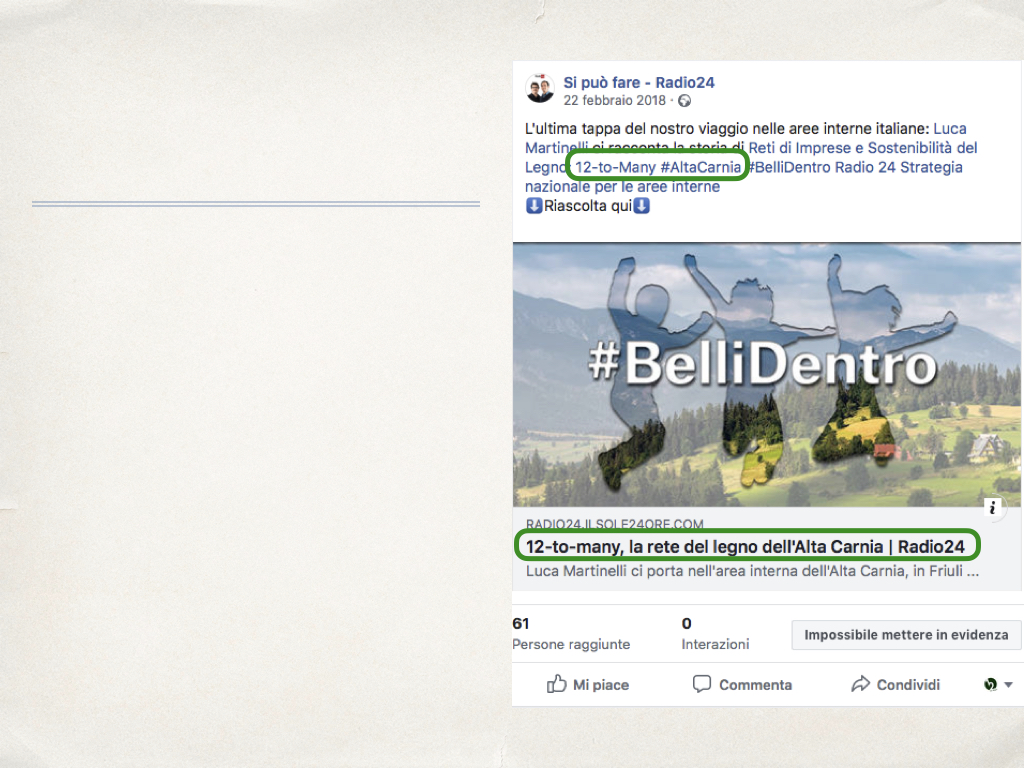Viewport: 1024px width, 768px height.
Task: Click the Si può fare page profile picture
Action: click(x=540, y=88)
